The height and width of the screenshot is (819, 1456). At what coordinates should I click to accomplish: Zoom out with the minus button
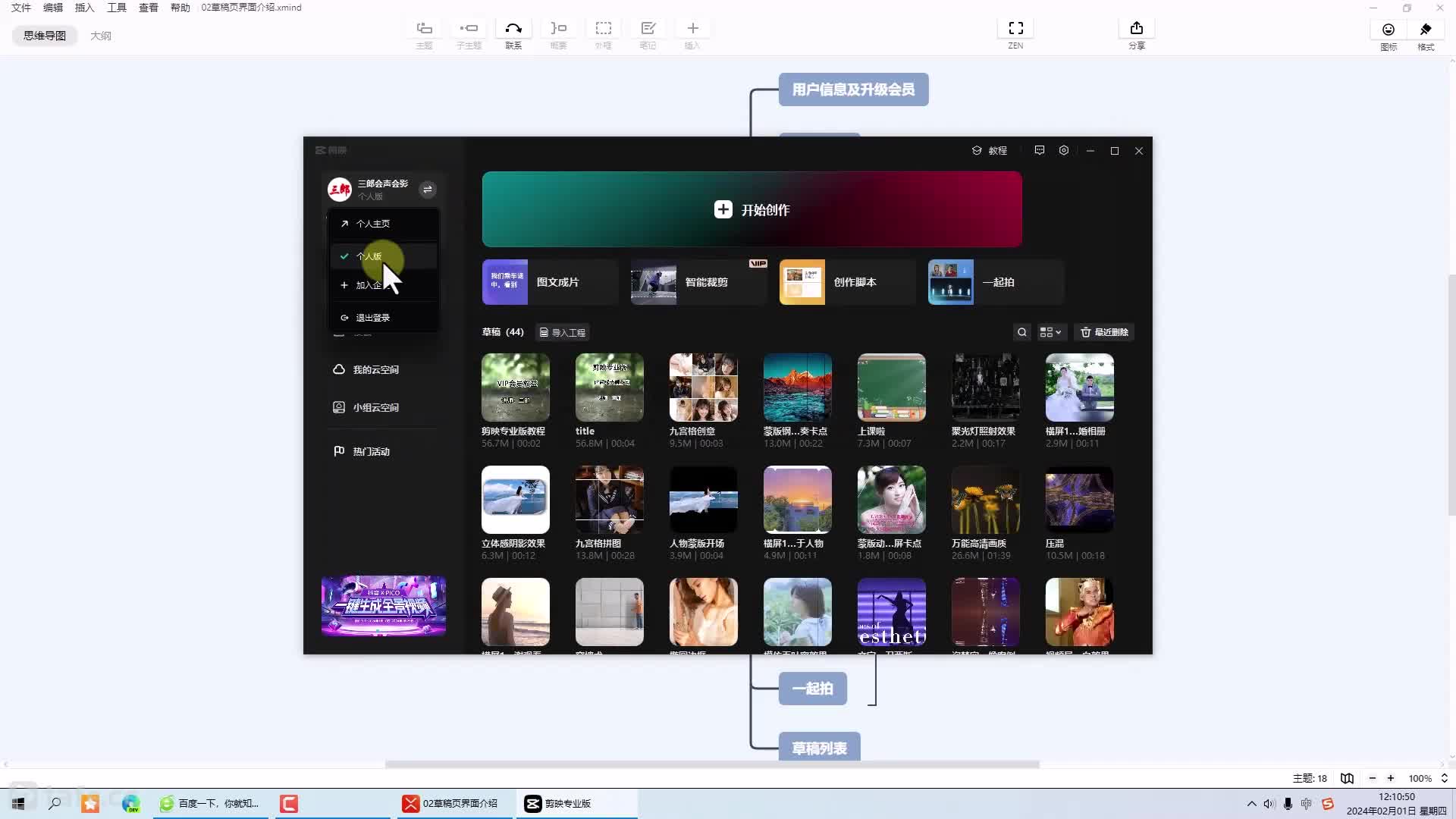click(1372, 778)
